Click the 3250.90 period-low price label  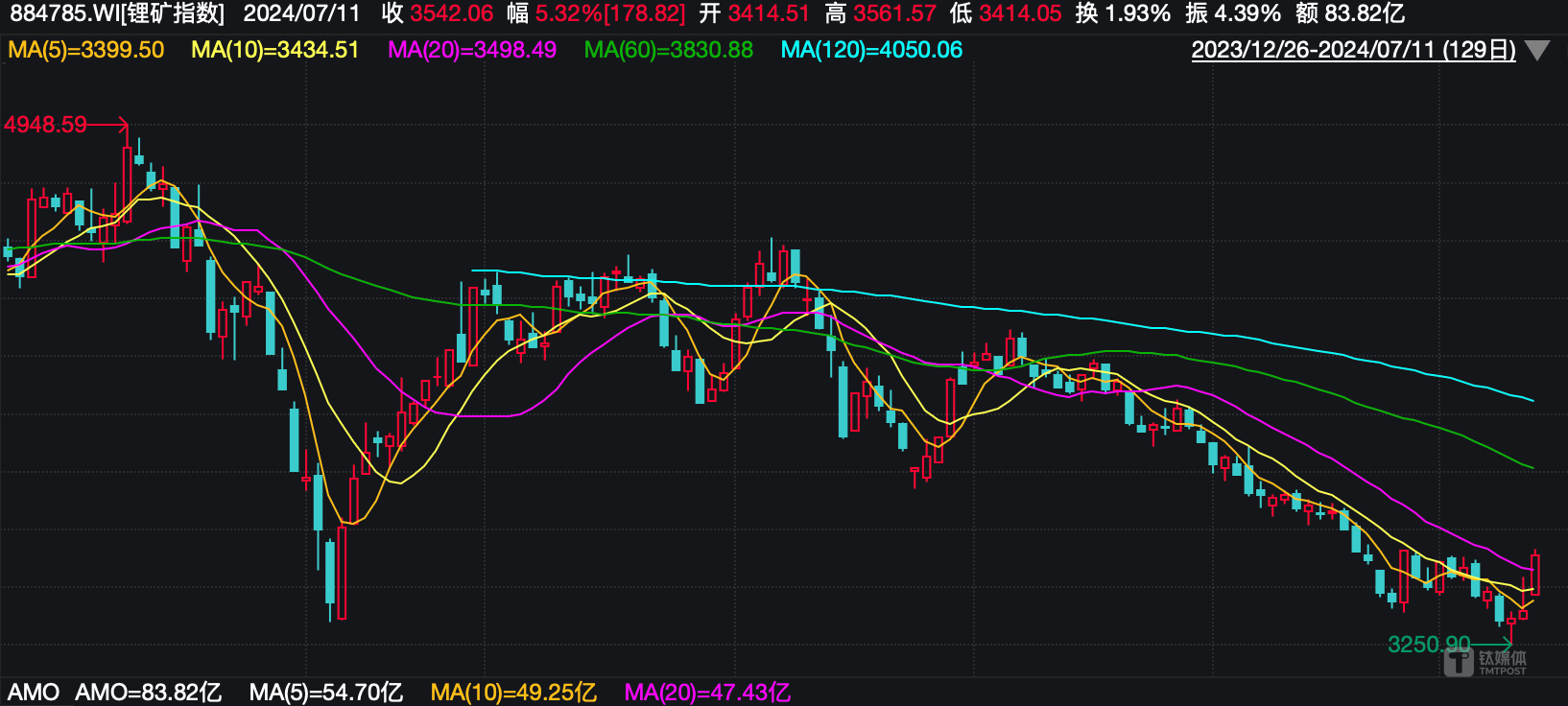[x=1429, y=645]
